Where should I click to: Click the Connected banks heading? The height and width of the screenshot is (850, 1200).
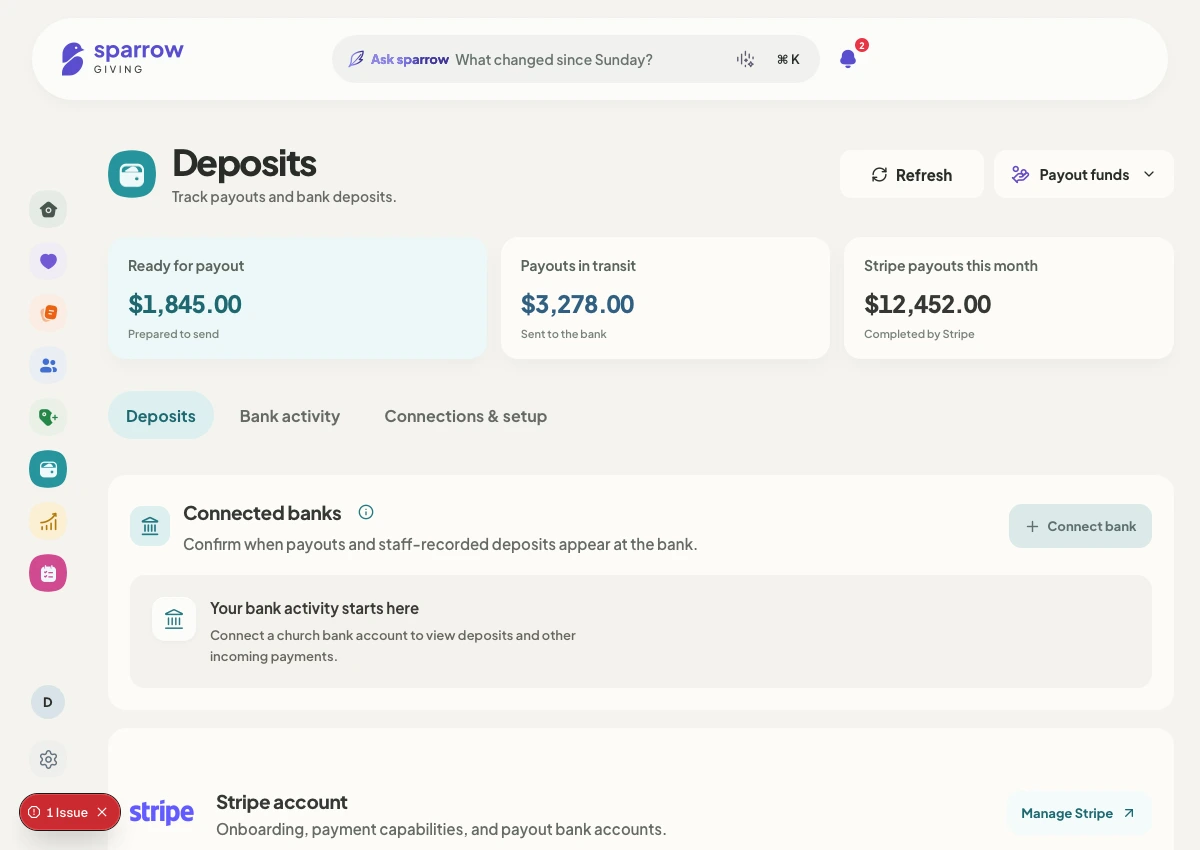262,513
